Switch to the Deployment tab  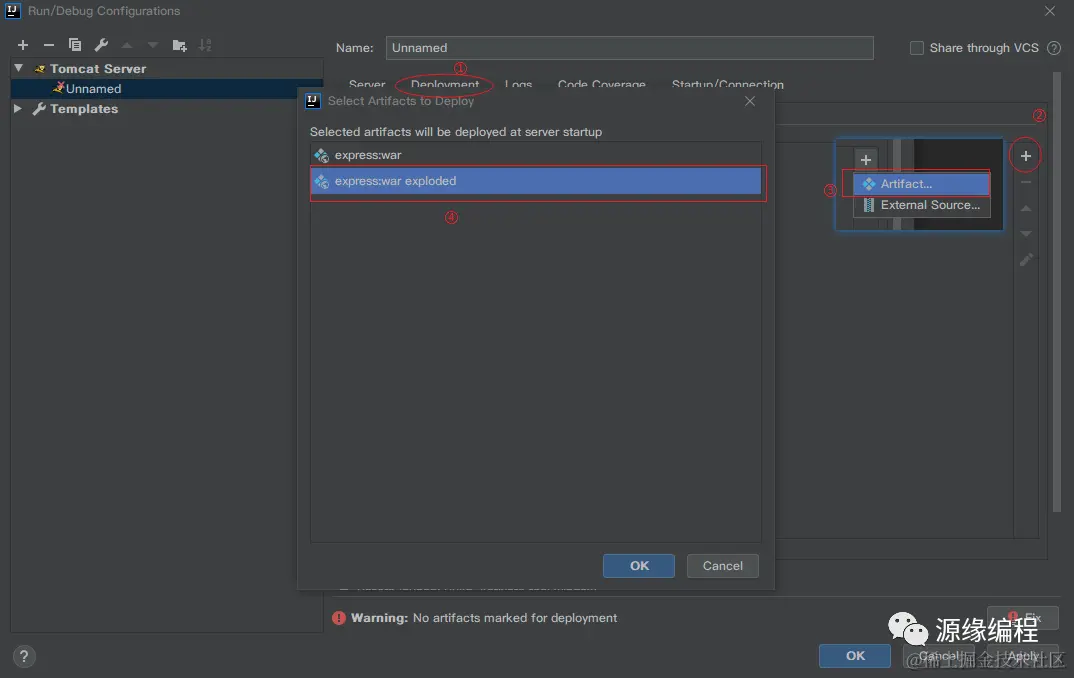[x=445, y=84]
